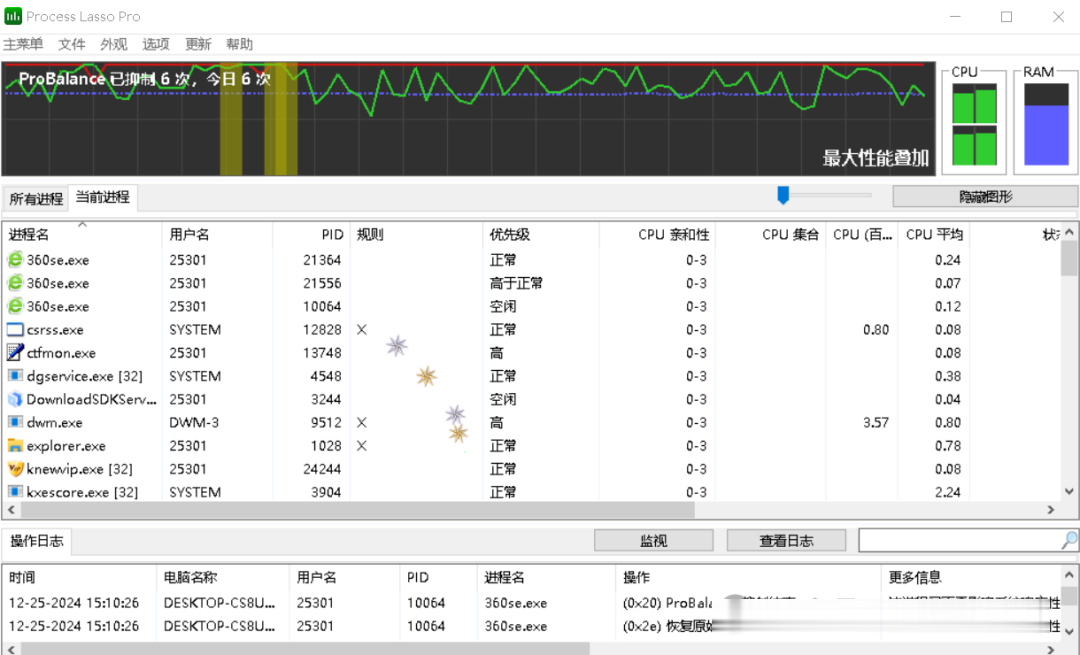Click the 360se.exe icon for PID 21556
The image size is (1080, 655).
[14, 283]
